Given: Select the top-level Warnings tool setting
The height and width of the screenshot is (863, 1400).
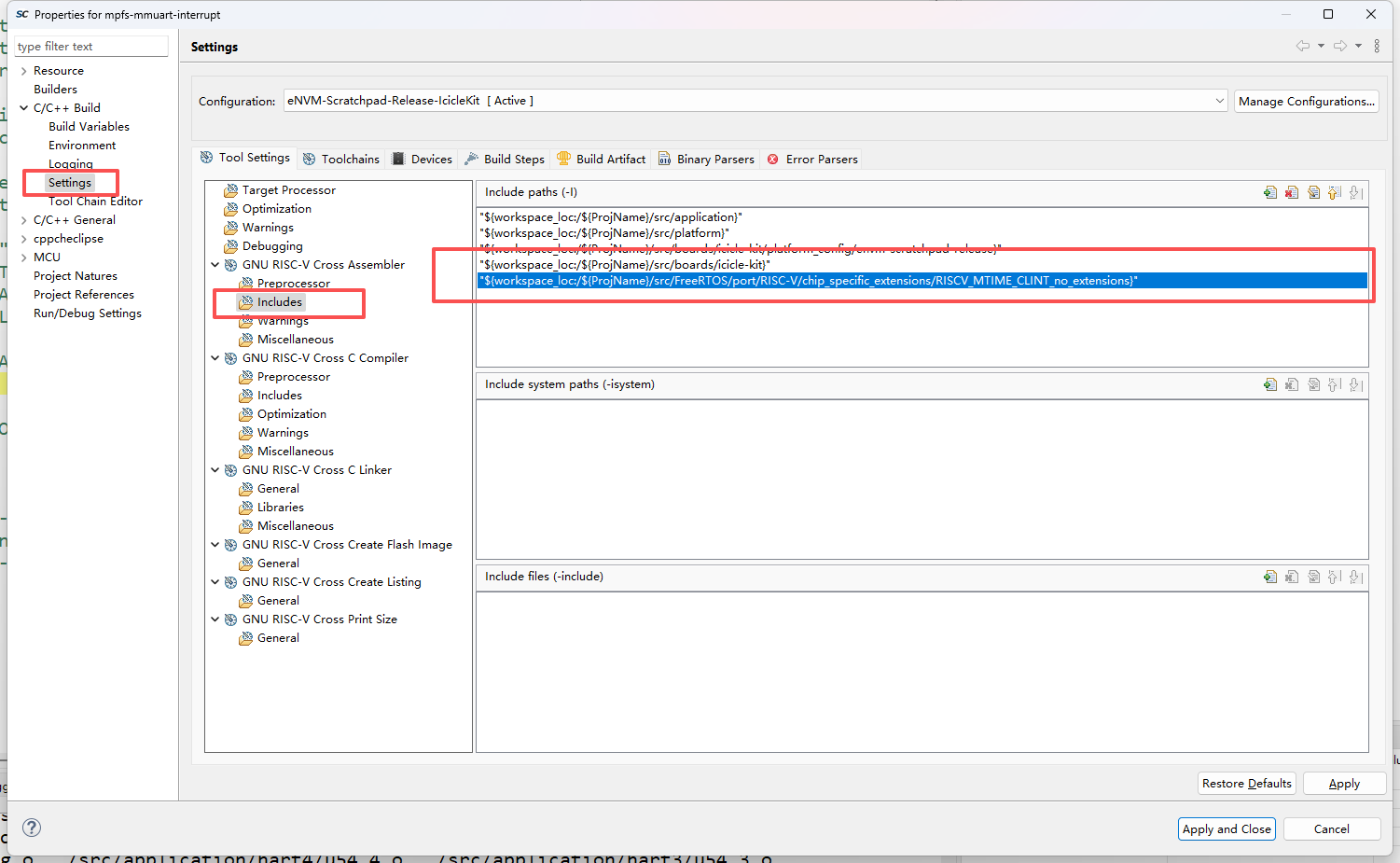Looking at the screenshot, I should pyautogui.click(x=268, y=228).
